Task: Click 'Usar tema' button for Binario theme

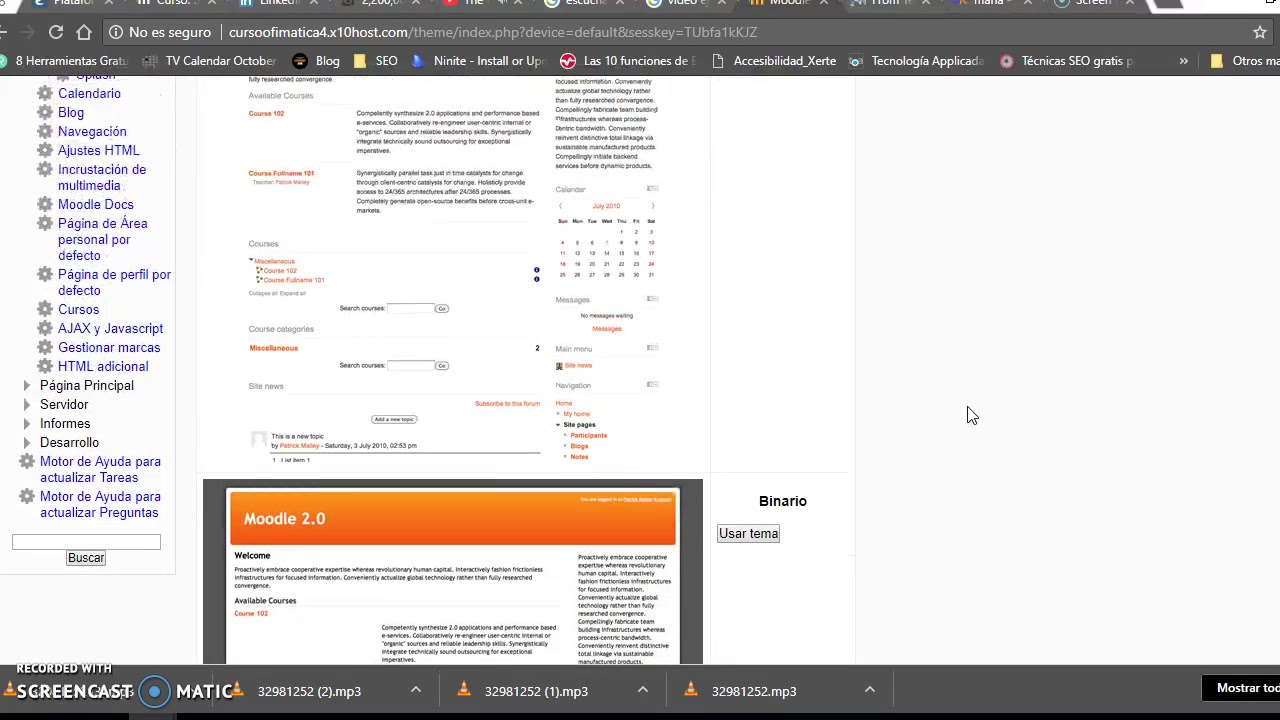Action: pos(748,533)
